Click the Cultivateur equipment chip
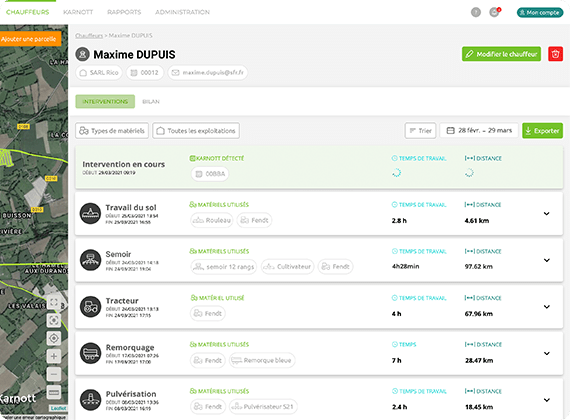Image resolution: width=570 pixels, height=420 pixels. tap(288, 267)
